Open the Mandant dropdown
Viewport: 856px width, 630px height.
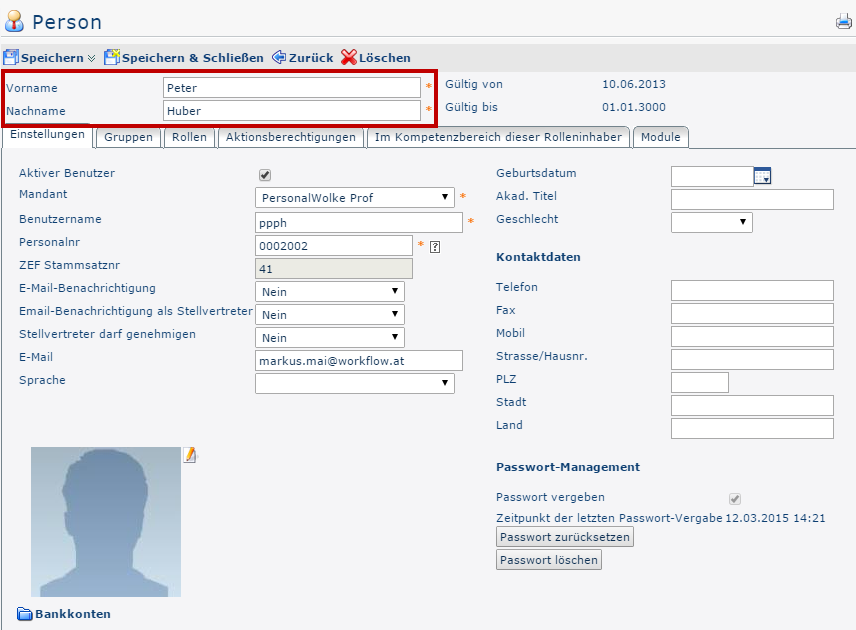click(355, 198)
